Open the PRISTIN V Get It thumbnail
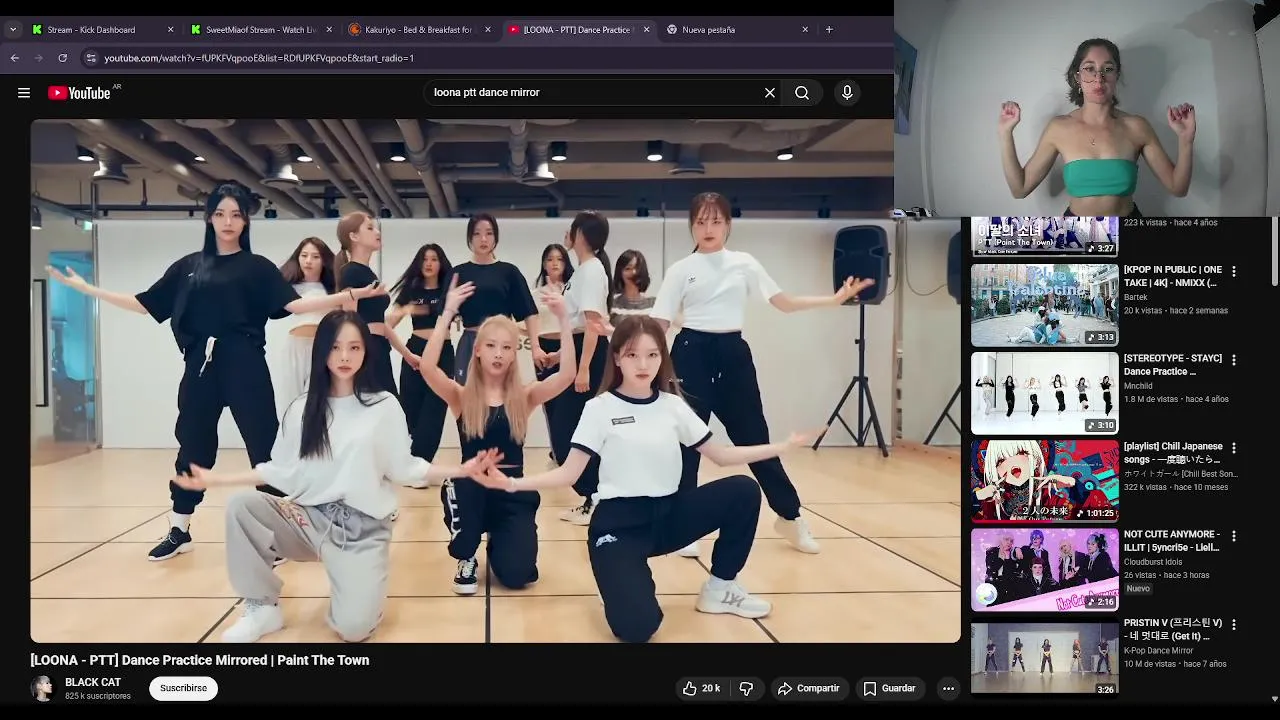Image resolution: width=1280 pixels, height=720 pixels. click(x=1044, y=657)
